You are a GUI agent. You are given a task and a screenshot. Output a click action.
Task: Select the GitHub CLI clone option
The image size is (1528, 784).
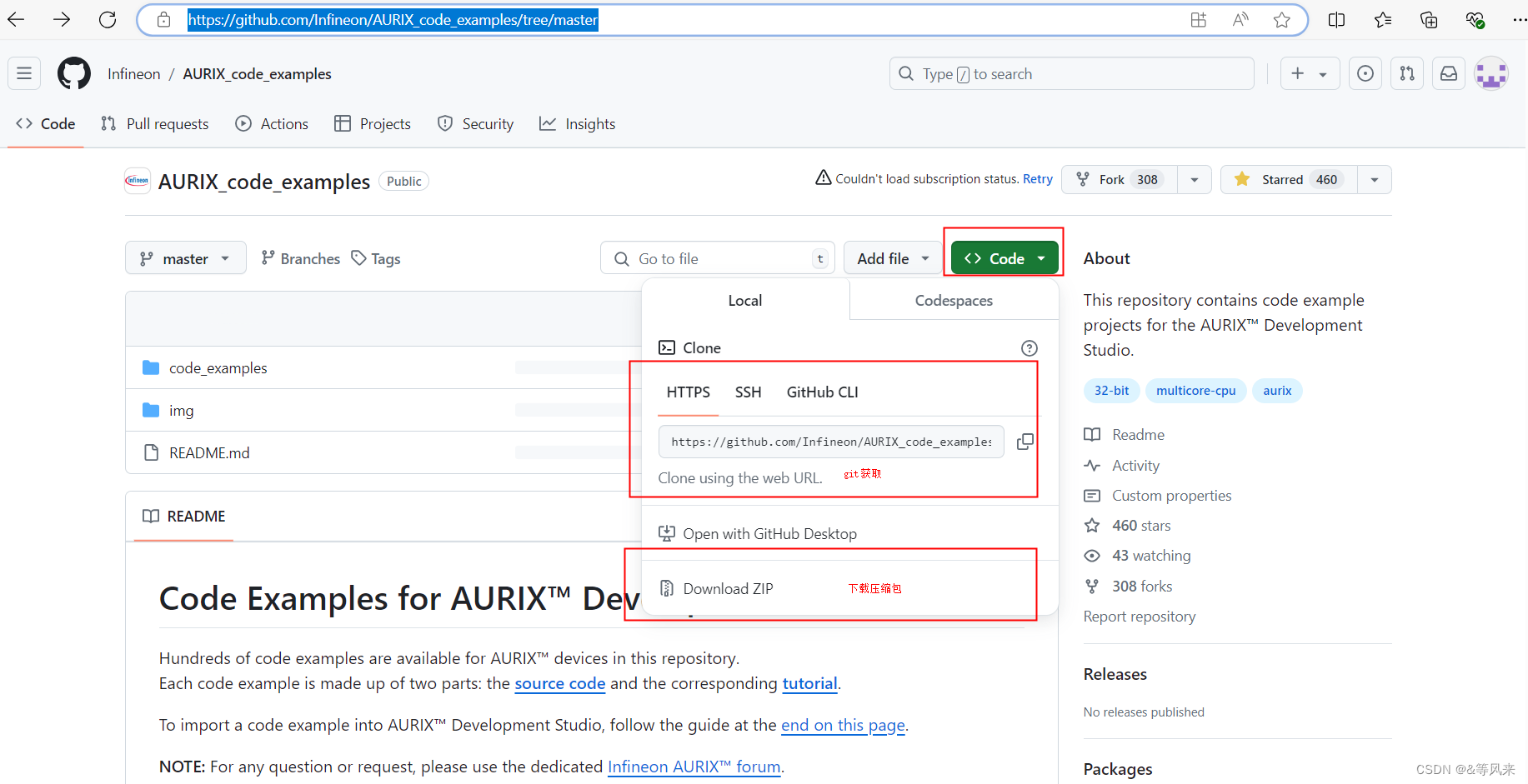point(822,392)
